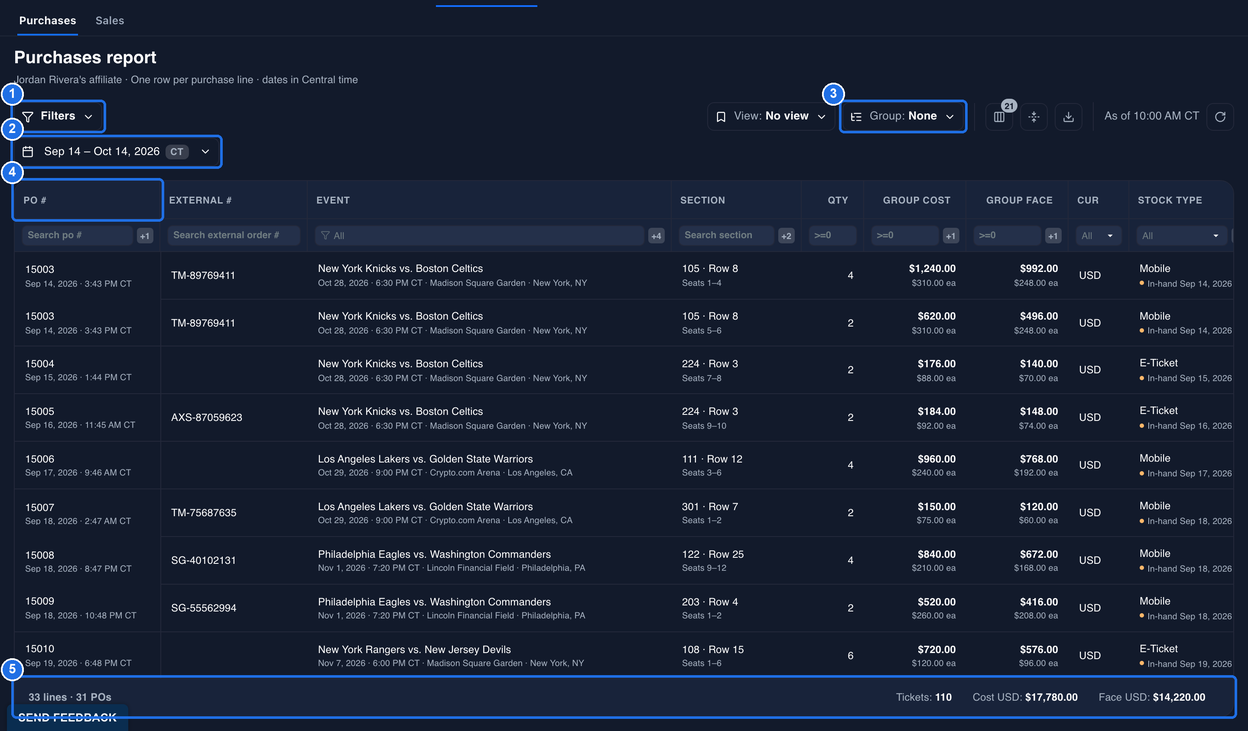Switch to the Purchases tab

click(47, 20)
